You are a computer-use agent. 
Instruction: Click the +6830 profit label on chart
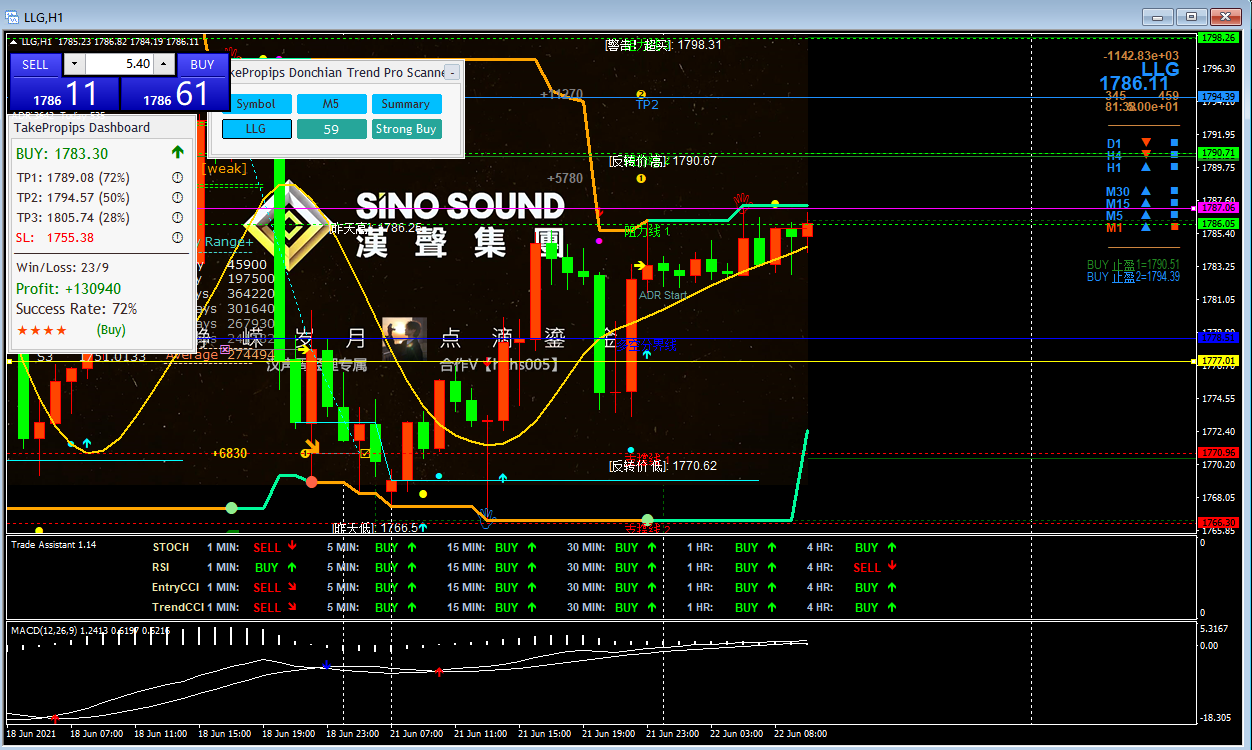(229, 453)
